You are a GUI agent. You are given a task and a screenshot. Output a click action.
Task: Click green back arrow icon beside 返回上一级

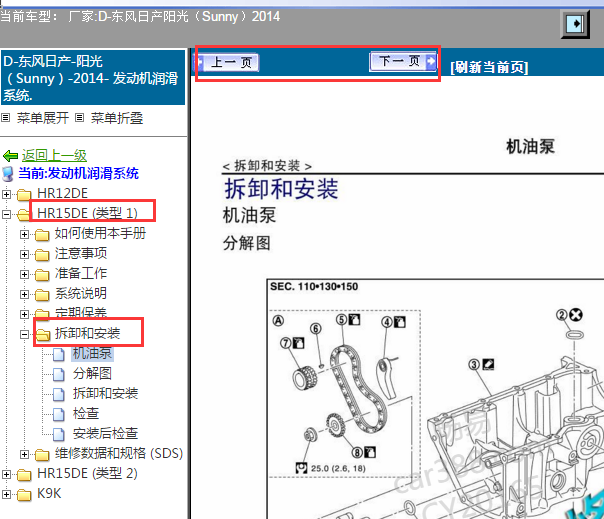[x=10, y=156]
